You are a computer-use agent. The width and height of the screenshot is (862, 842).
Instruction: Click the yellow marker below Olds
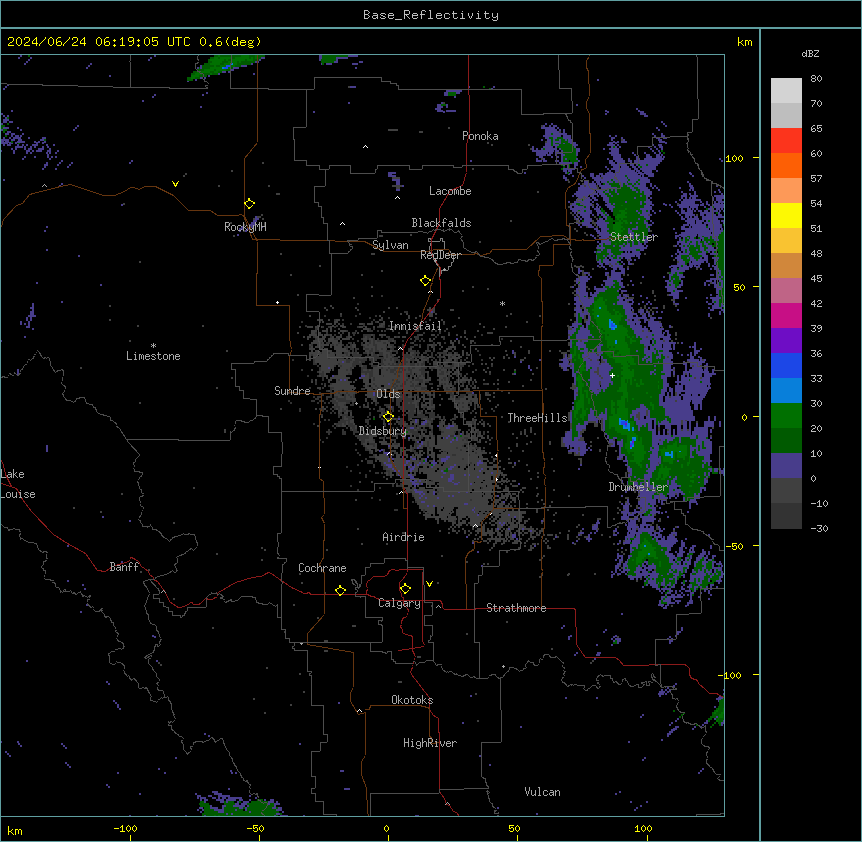tap(388, 416)
